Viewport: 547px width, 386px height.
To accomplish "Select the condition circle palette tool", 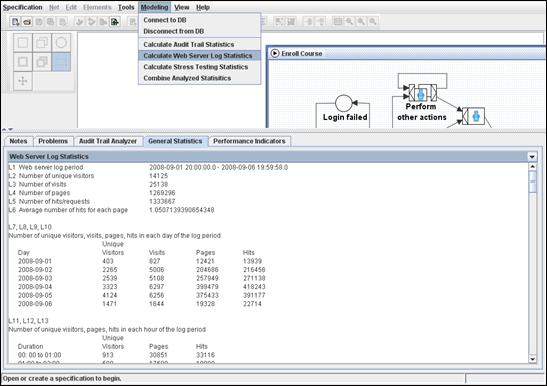I will coord(61,43).
